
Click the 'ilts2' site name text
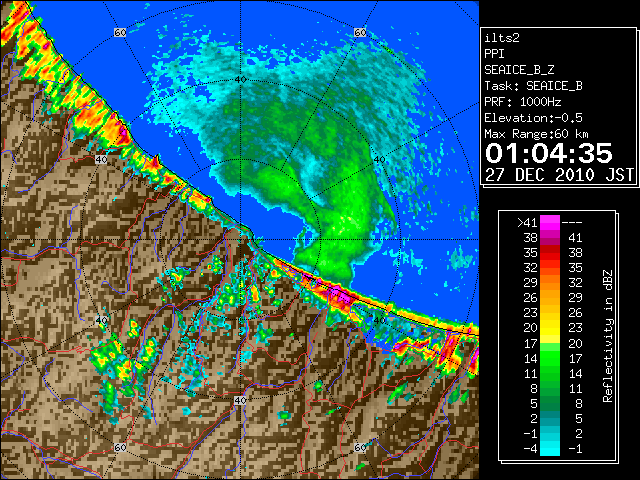502,38
